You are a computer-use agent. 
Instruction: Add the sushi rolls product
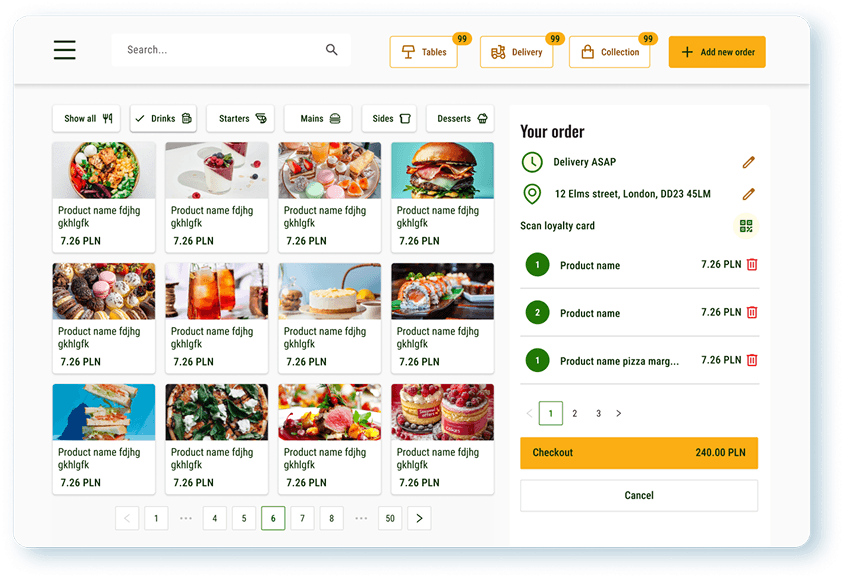(x=442, y=318)
